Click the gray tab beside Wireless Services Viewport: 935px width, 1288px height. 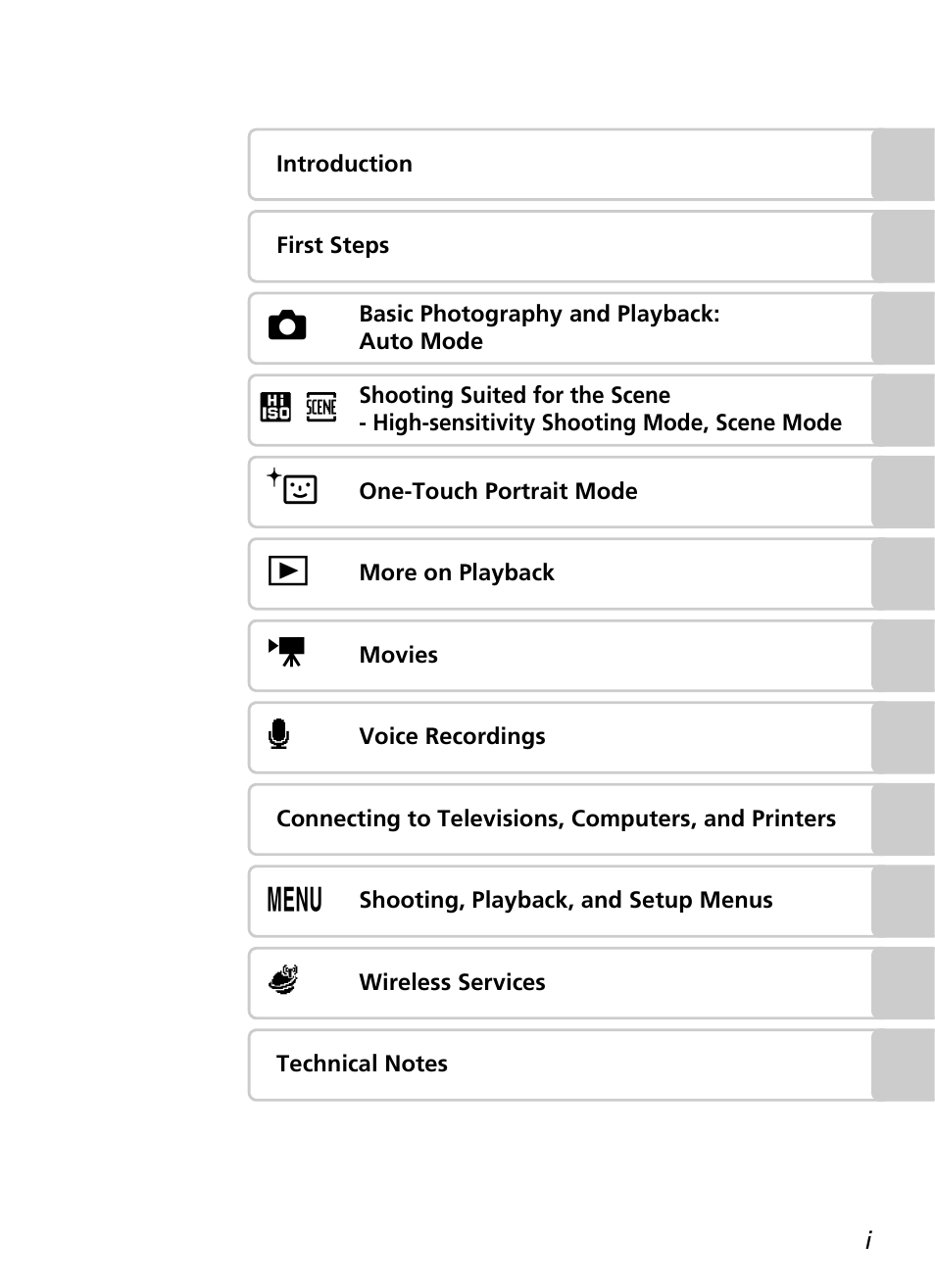click(903, 982)
